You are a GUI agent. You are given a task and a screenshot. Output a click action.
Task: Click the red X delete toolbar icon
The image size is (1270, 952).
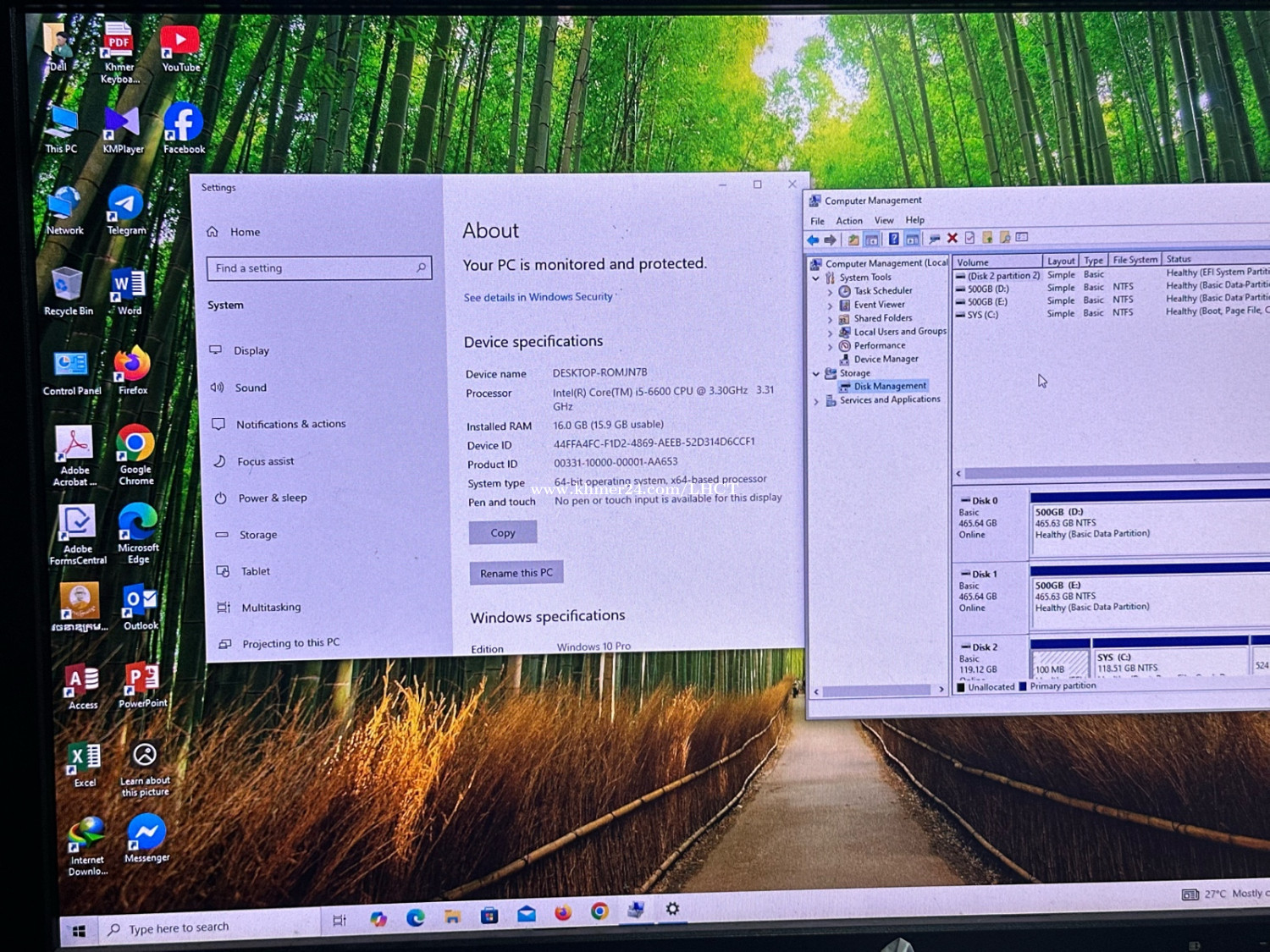coord(952,238)
